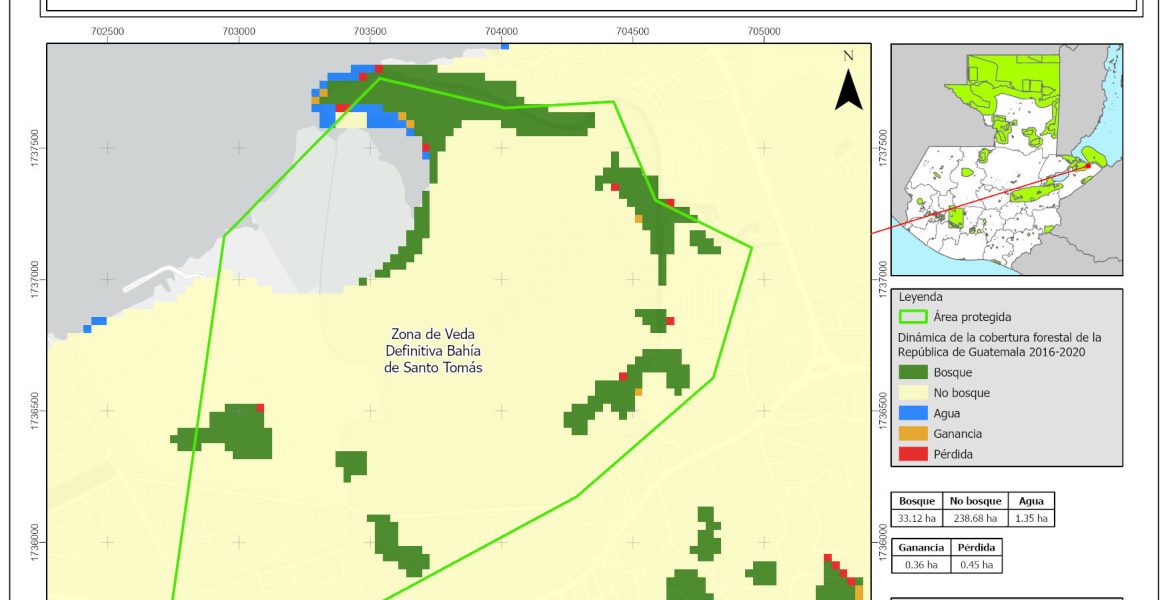Image resolution: width=1170 pixels, height=600 pixels.
Task: Click the Leyenda heading
Action: 921,297
